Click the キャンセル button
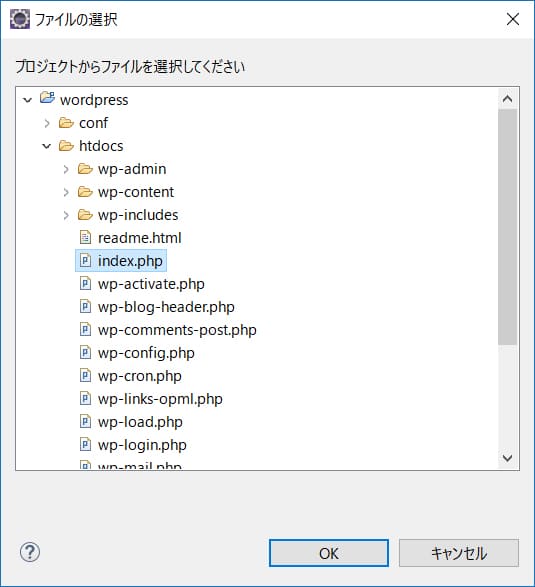 (459, 553)
